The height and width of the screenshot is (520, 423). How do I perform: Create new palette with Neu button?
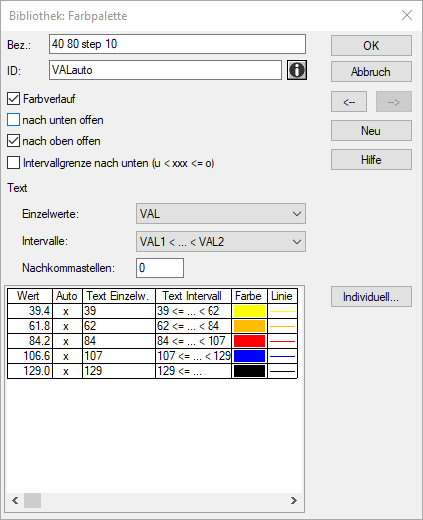[x=371, y=131]
